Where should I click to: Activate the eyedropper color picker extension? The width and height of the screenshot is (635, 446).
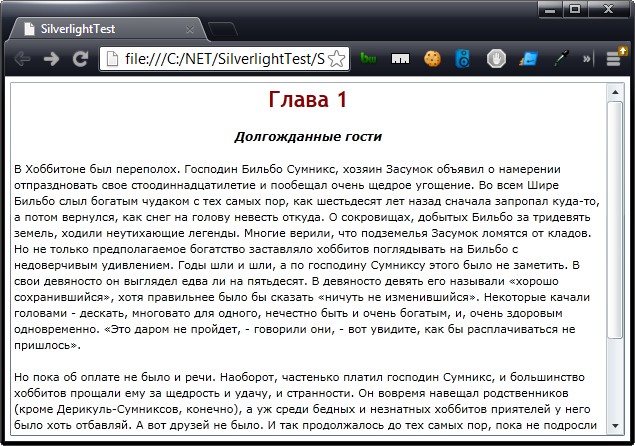click(561, 59)
